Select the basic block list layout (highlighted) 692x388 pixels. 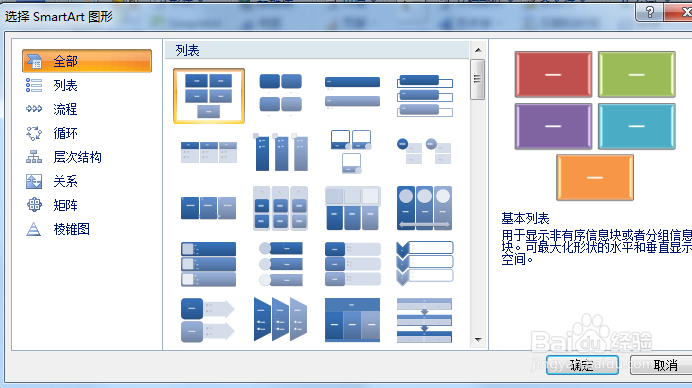(209, 96)
